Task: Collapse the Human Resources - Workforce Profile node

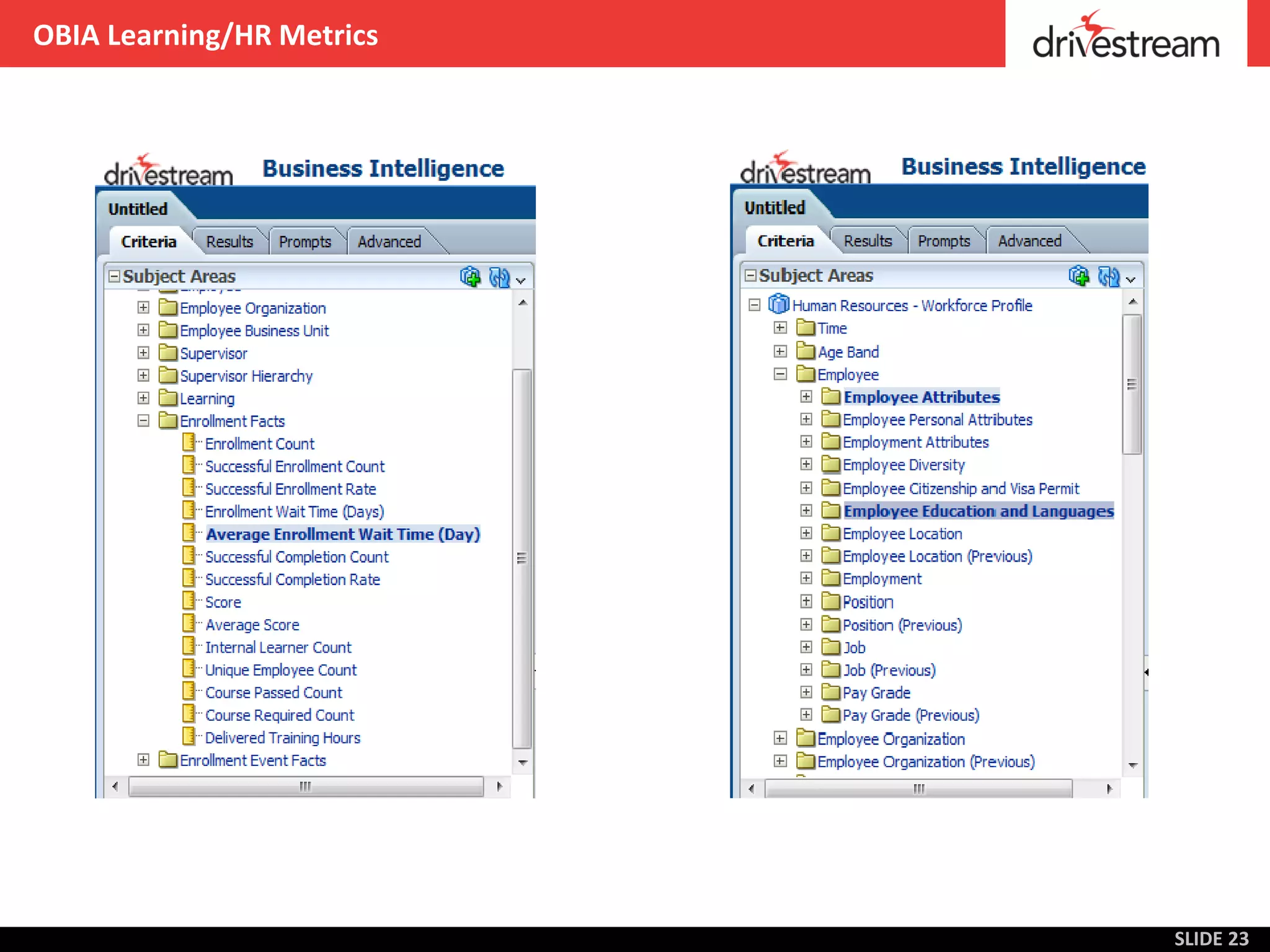Action: pos(755,304)
